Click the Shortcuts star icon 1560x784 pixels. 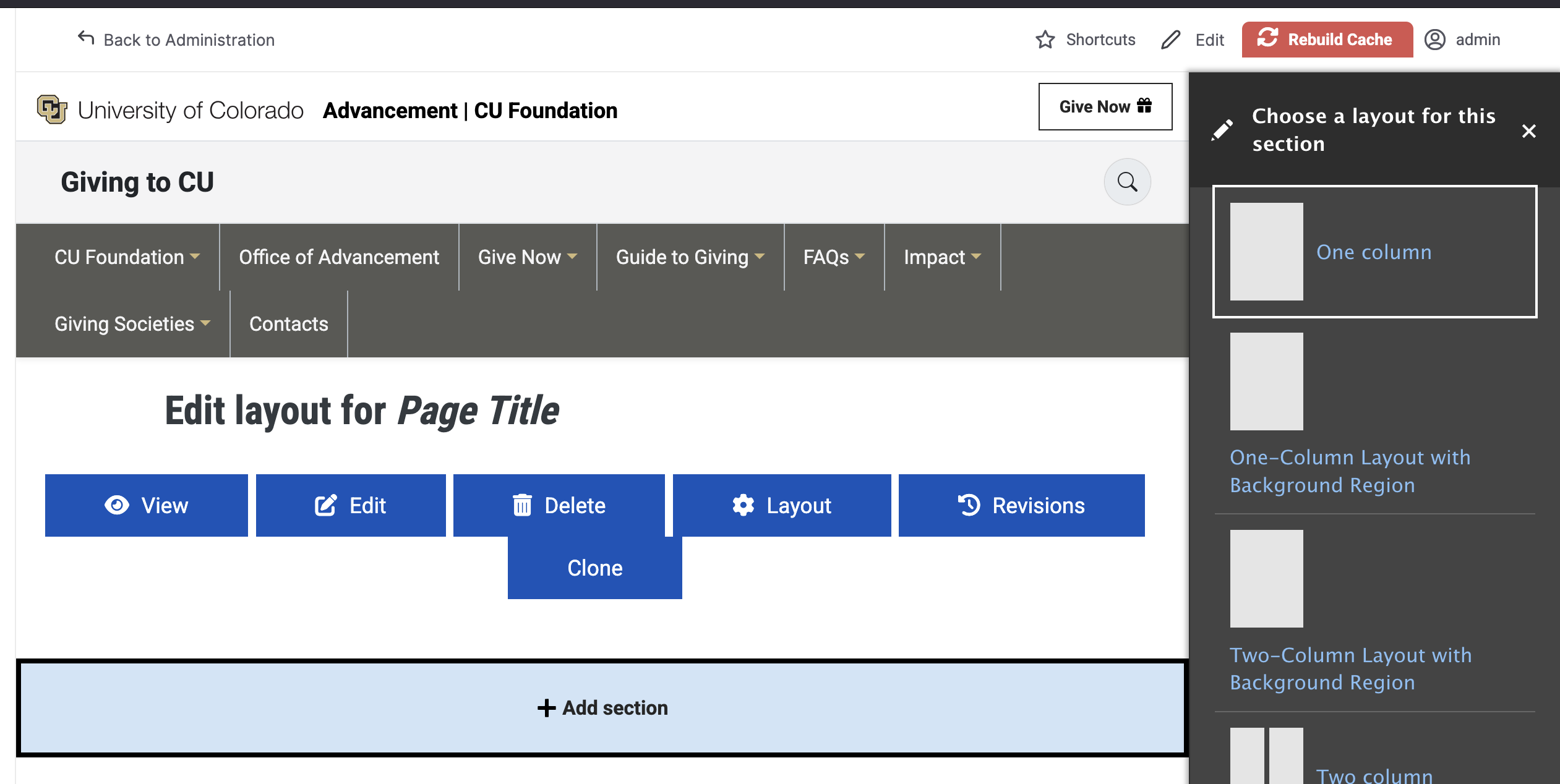(x=1045, y=40)
